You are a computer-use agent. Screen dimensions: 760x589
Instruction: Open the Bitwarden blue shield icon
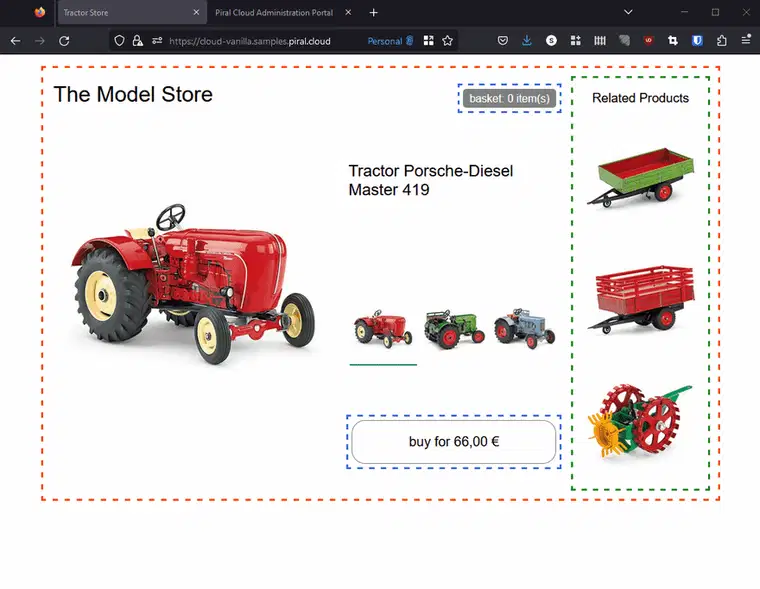(697, 41)
